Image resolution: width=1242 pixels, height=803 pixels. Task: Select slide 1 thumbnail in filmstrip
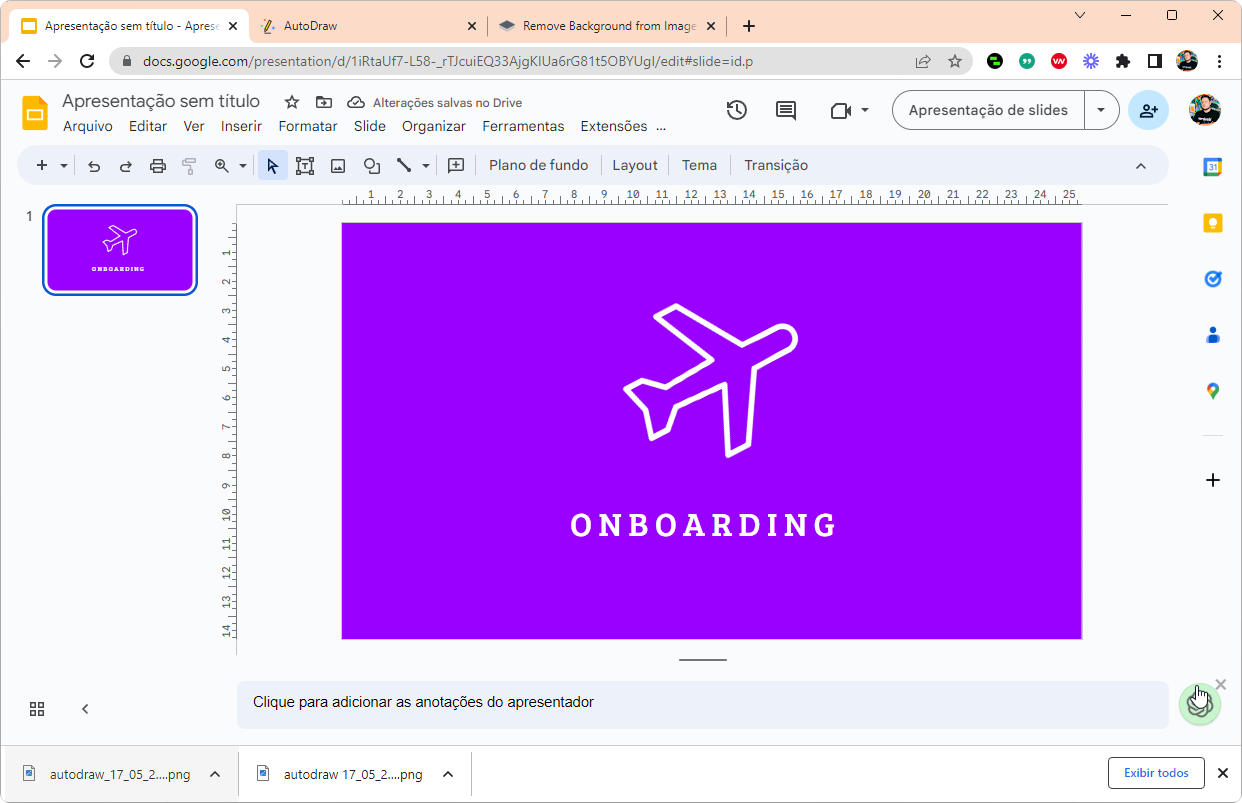click(120, 250)
